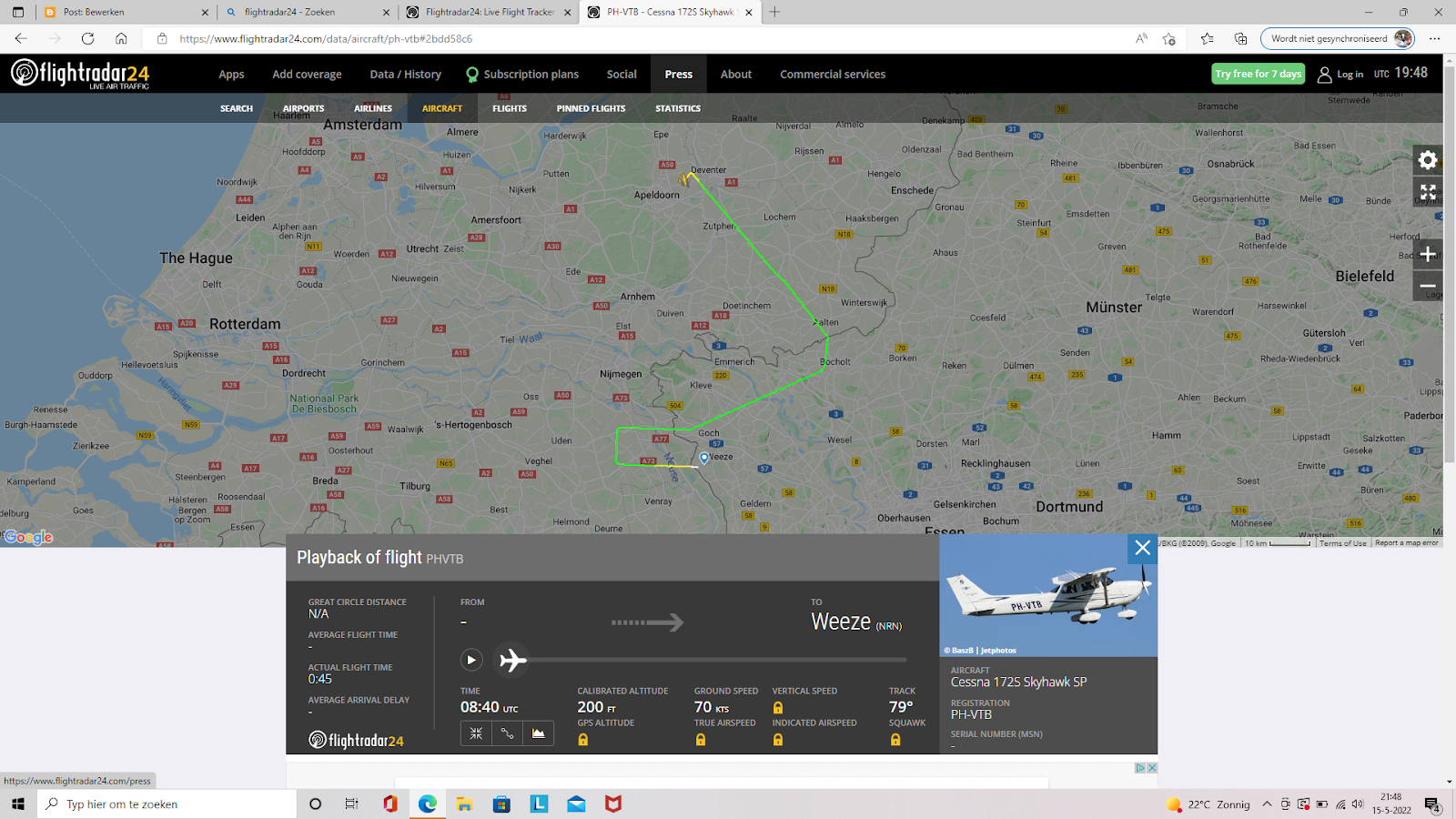Select AIRCRAFT in sub navigation
1456x819 pixels.
pos(442,108)
